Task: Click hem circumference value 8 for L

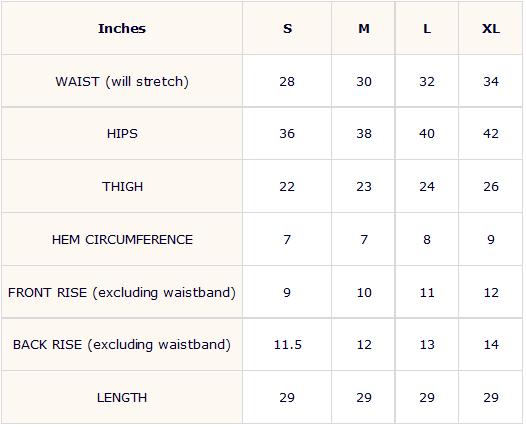Action: point(427,239)
